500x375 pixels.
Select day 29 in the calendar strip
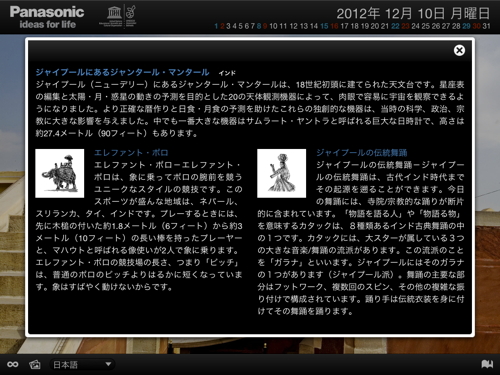coord(466,26)
